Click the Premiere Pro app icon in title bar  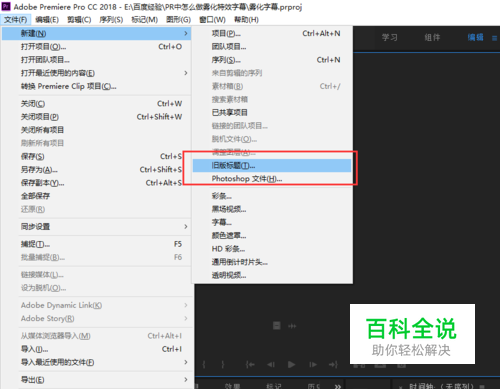(6, 6)
